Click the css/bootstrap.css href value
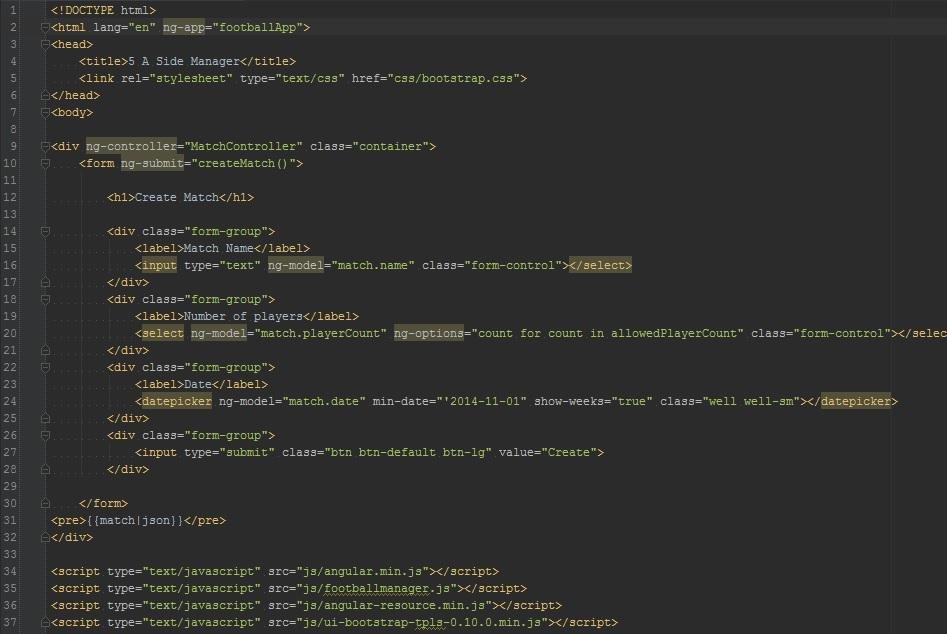The height and width of the screenshot is (634, 947). pos(453,78)
